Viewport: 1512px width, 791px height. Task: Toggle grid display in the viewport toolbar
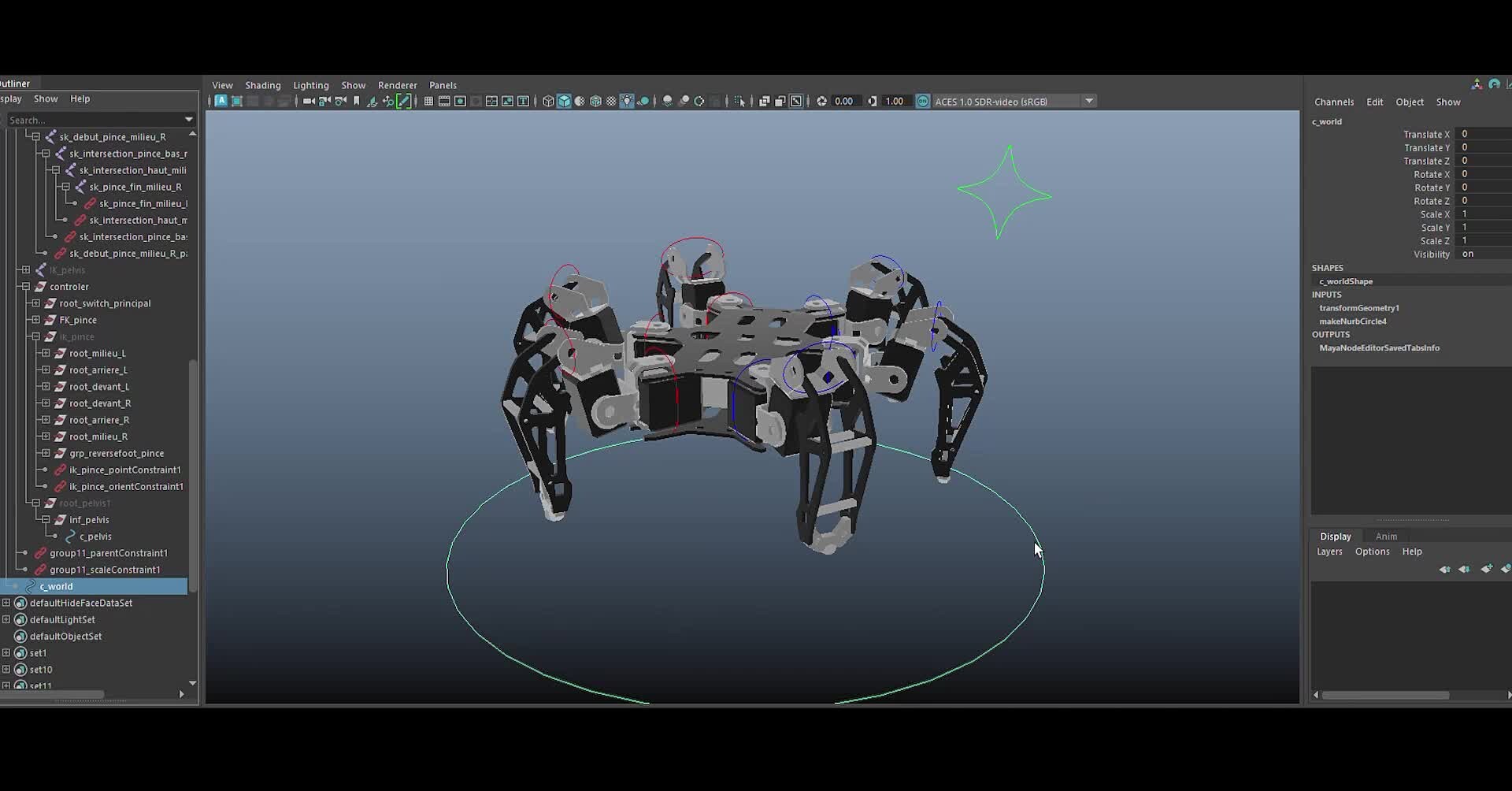tap(428, 101)
